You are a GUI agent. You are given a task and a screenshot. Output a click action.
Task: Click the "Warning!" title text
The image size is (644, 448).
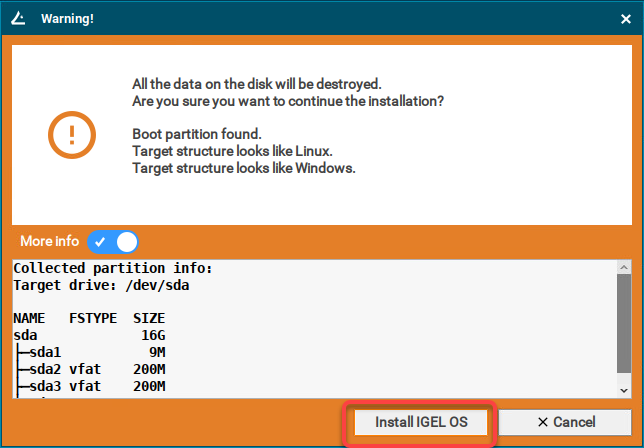point(67,18)
